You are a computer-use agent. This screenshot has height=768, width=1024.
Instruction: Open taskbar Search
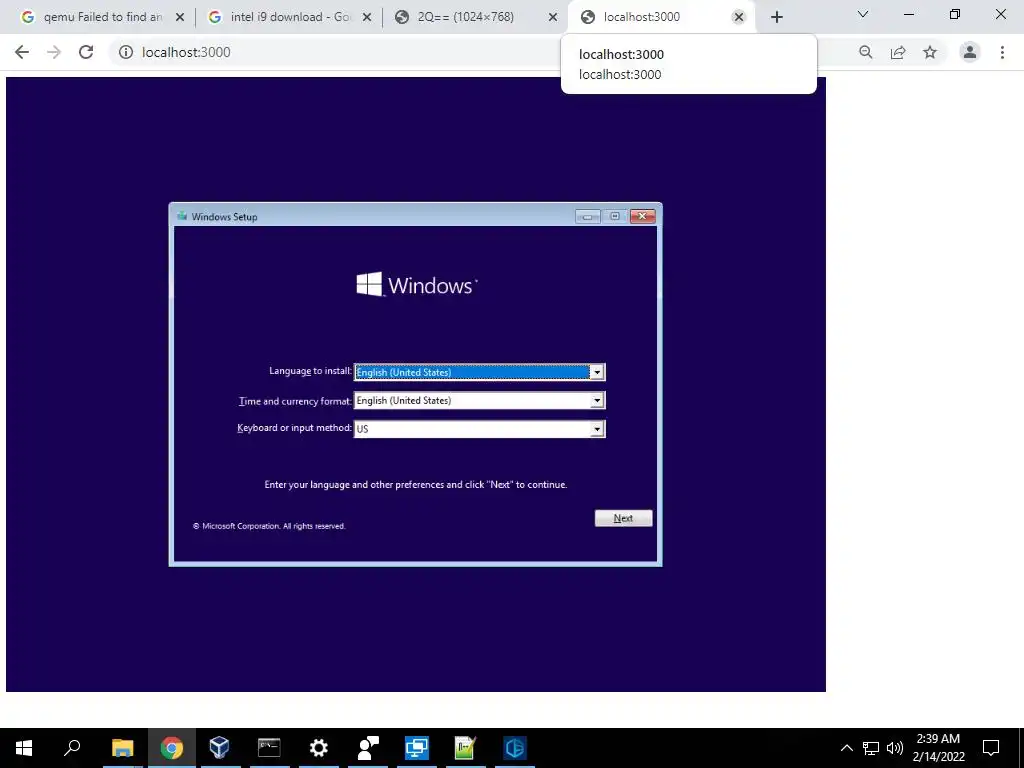(x=72, y=748)
